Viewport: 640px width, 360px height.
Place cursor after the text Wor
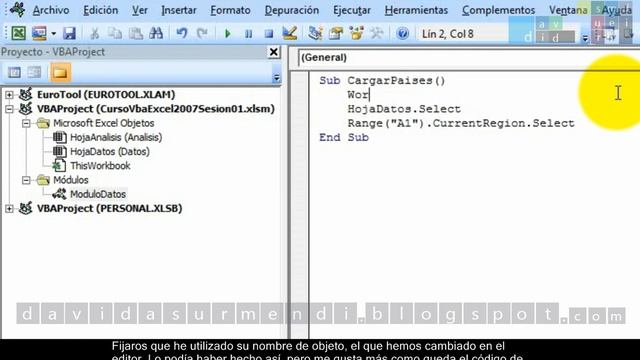click(369, 95)
